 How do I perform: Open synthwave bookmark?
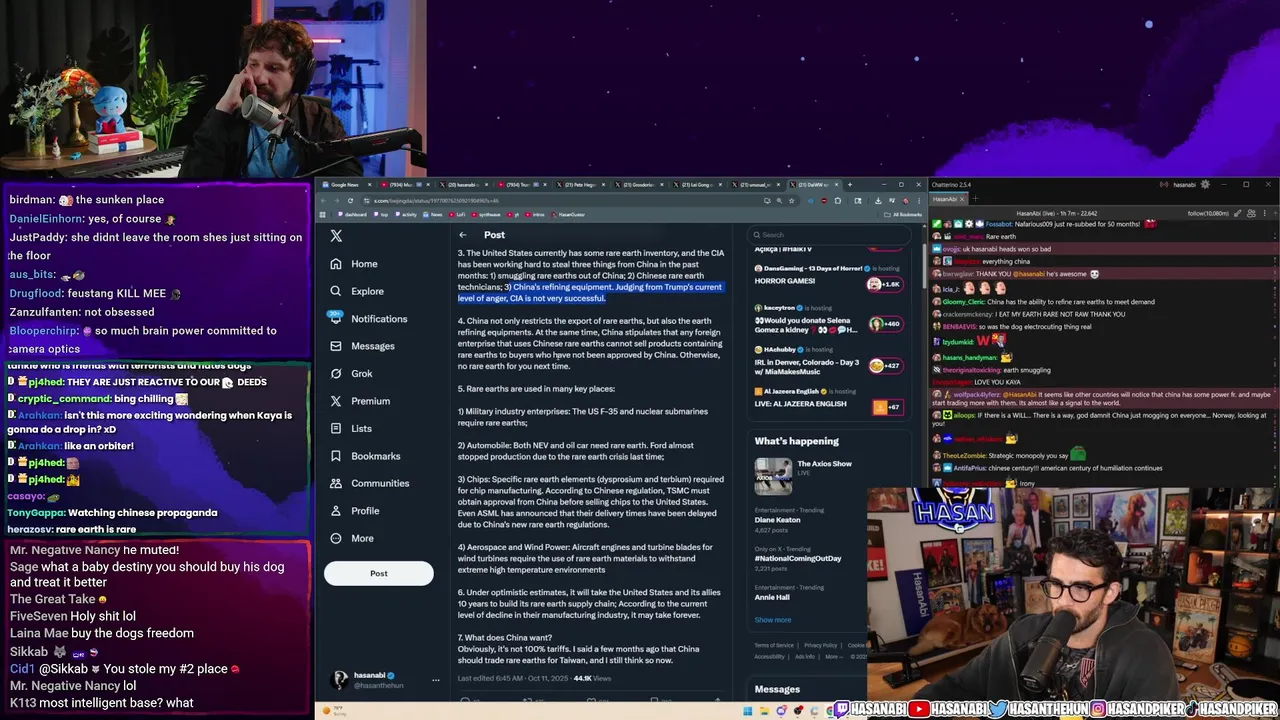pos(486,214)
